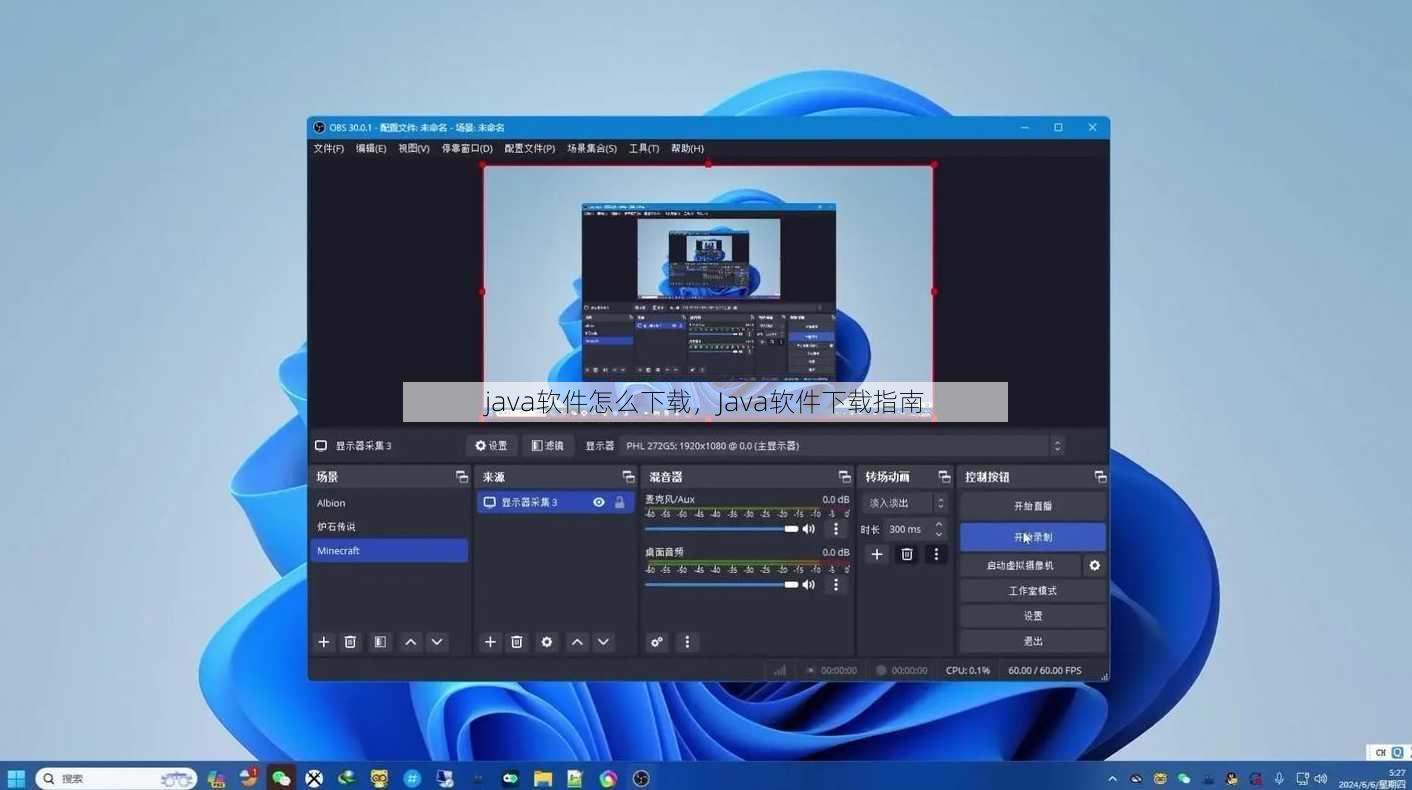Image resolution: width=1412 pixels, height=790 pixels.
Task: Select the 显示器采集 3 source row
Action: (555, 502)
